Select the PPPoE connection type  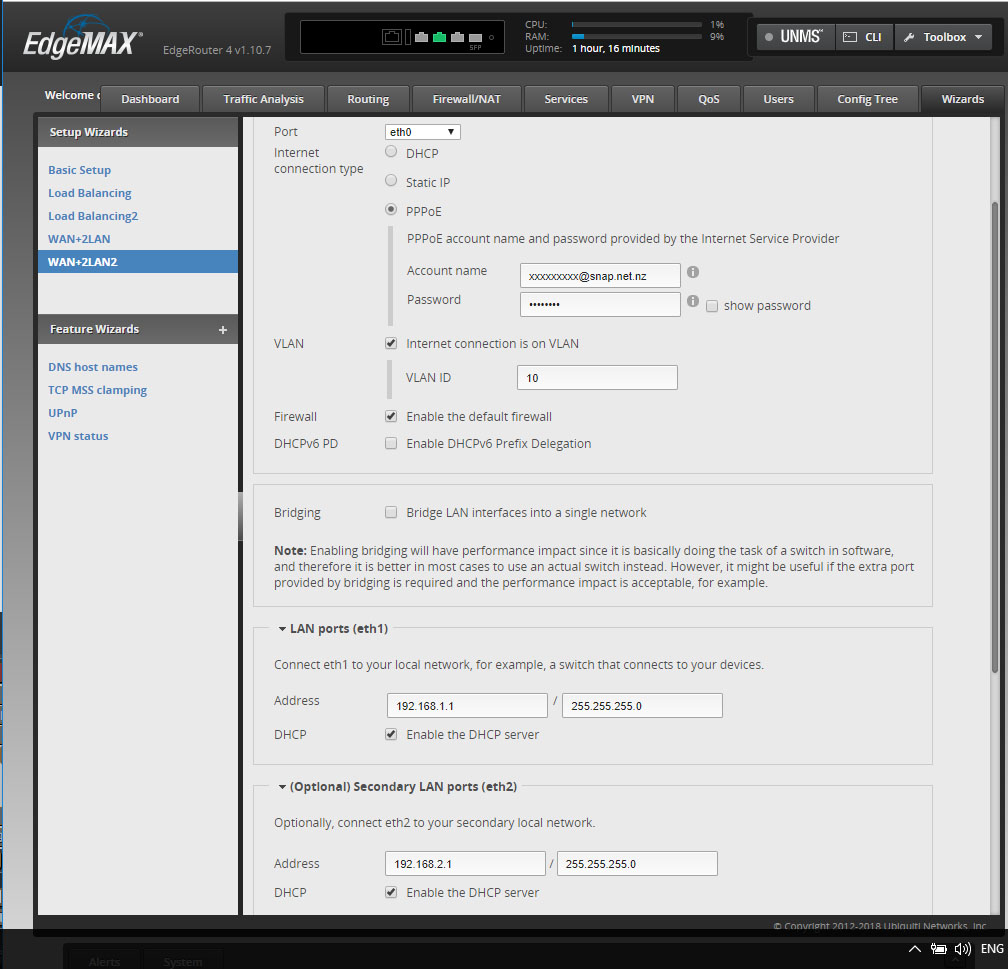391,210
